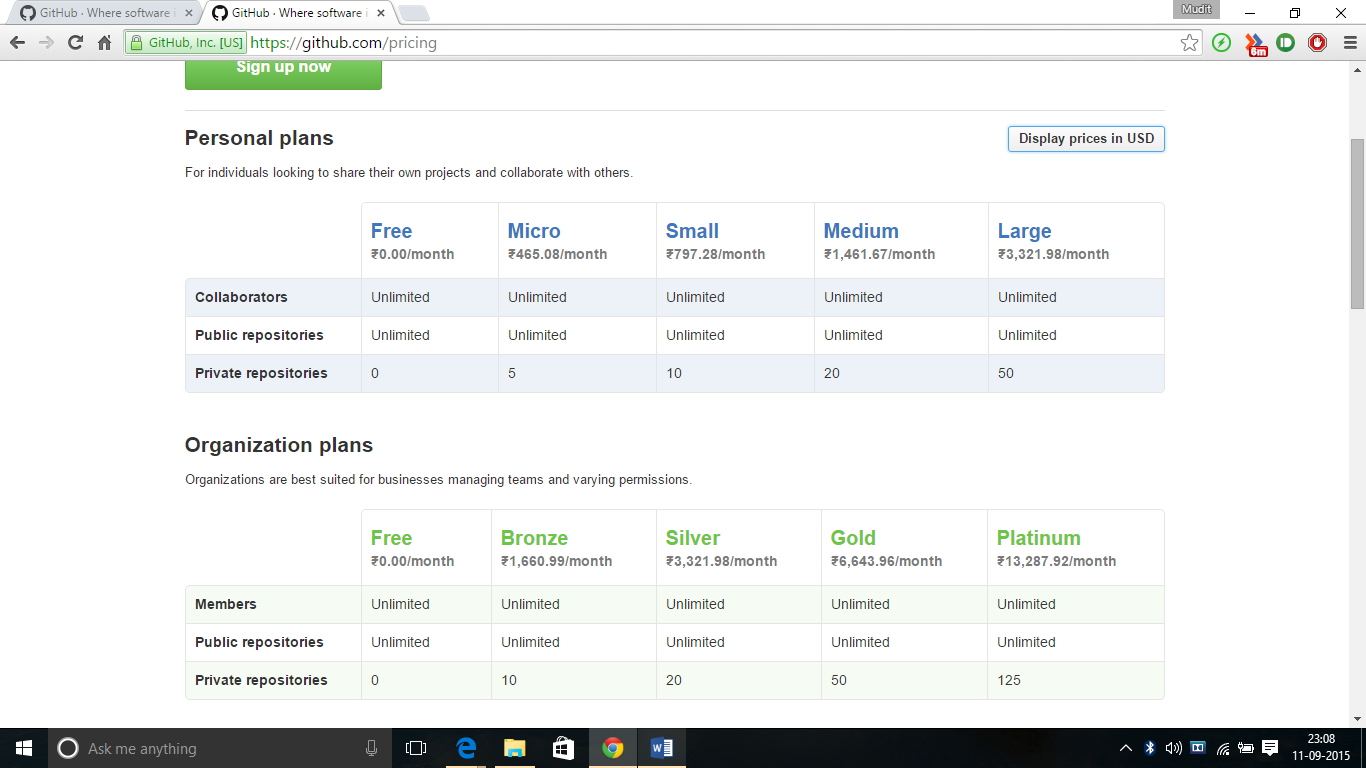Choose the Micro personal plan
The image size is (1366, 768).
coord(534,231)
